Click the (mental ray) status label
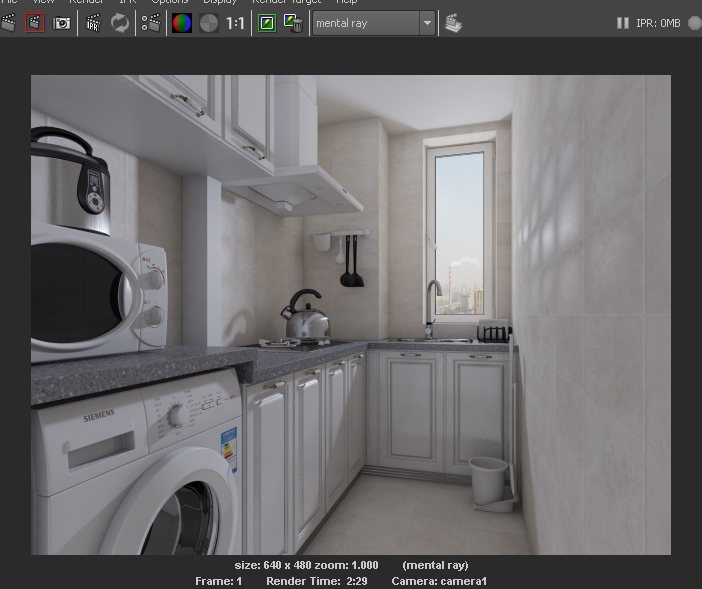This screenshot has width=702, height=589. [x=435, y=565]
